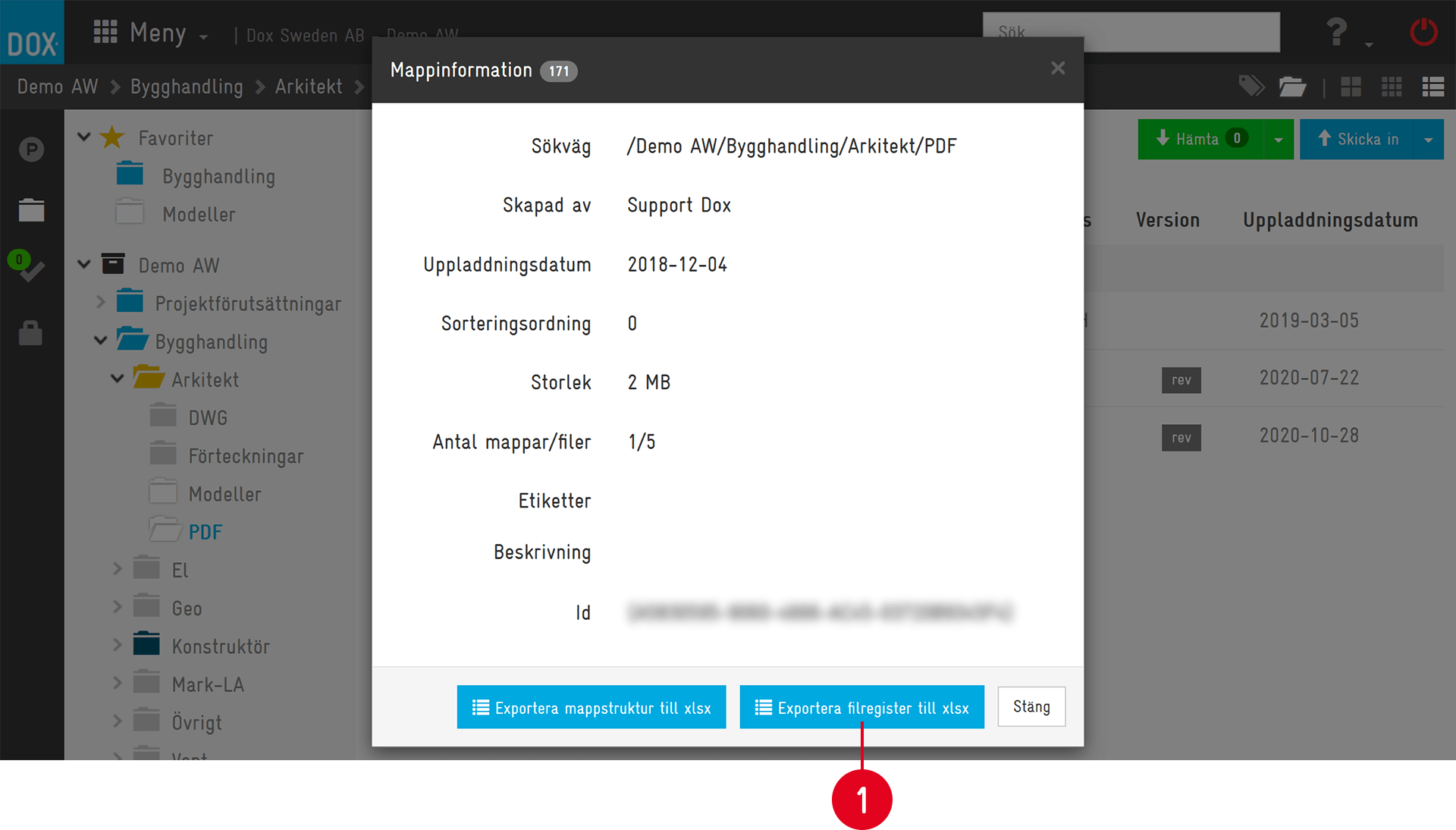The image size is (1456, 830).
Task: Click Bygghandling in breadcrumb
Action: [187, 86]
